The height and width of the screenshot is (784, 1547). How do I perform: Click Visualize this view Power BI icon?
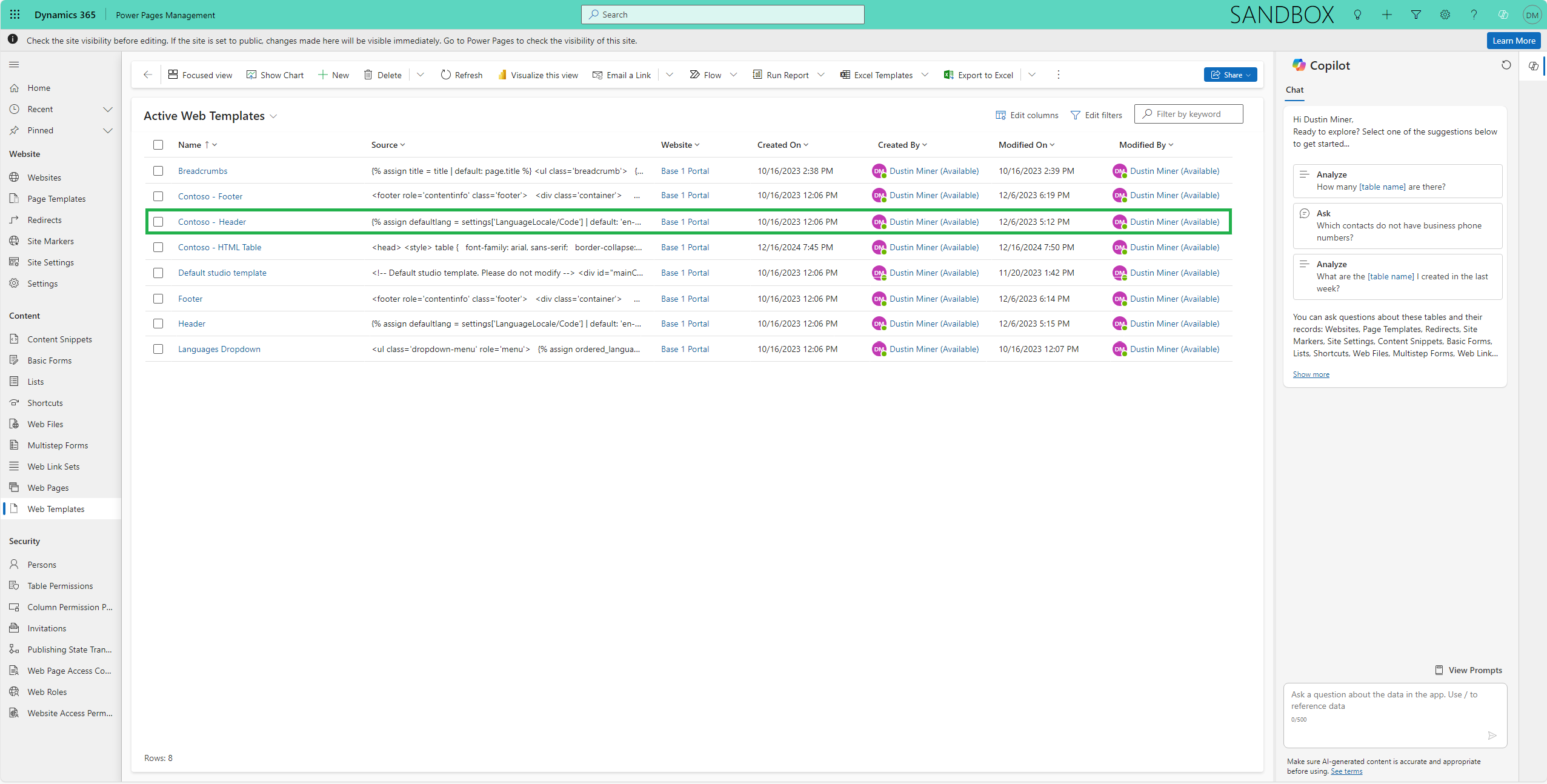pyautogui.click(x=502, y=75)
